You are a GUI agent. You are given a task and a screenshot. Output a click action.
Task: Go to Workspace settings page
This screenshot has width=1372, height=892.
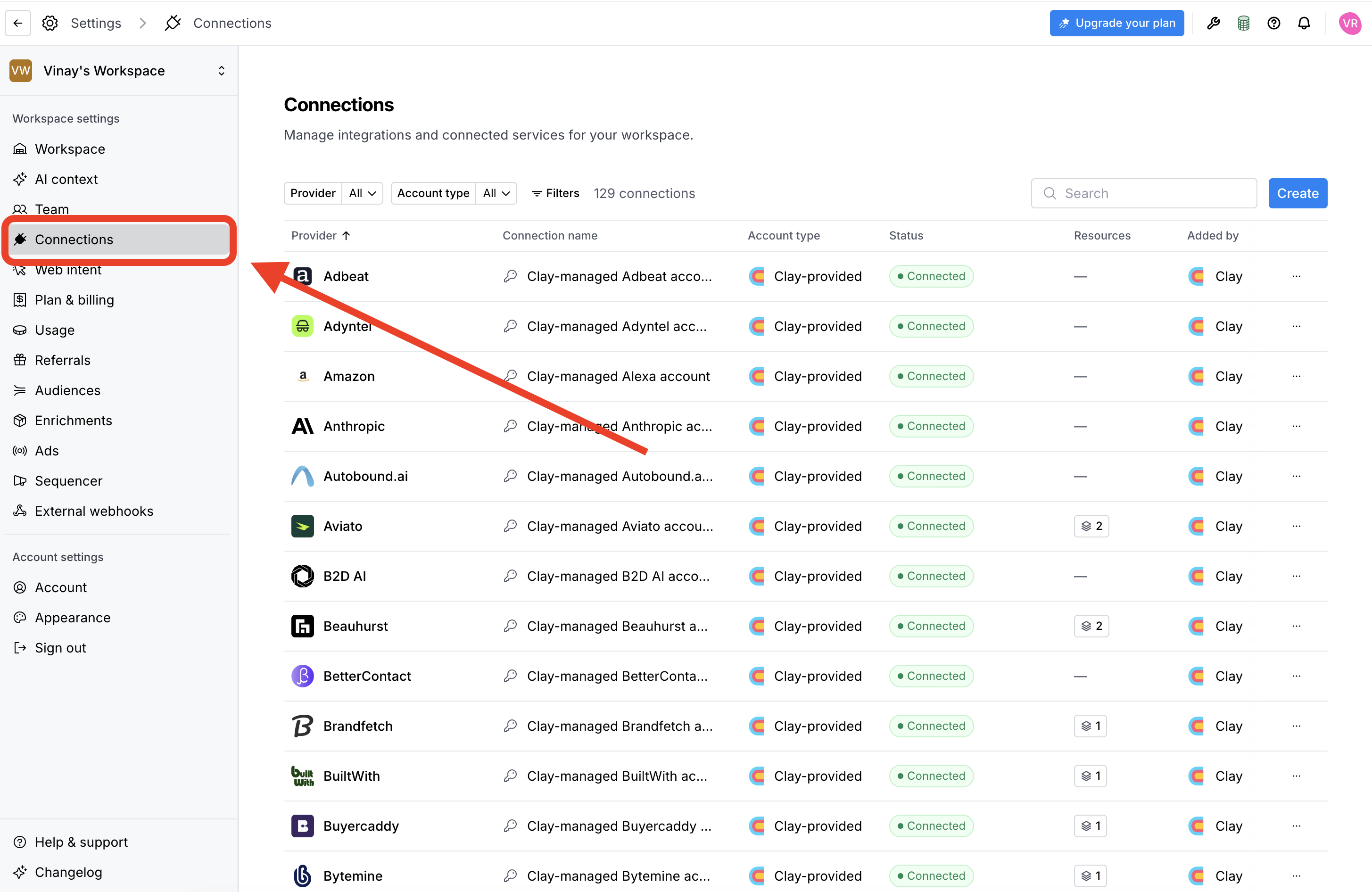[x=119, y=149]
